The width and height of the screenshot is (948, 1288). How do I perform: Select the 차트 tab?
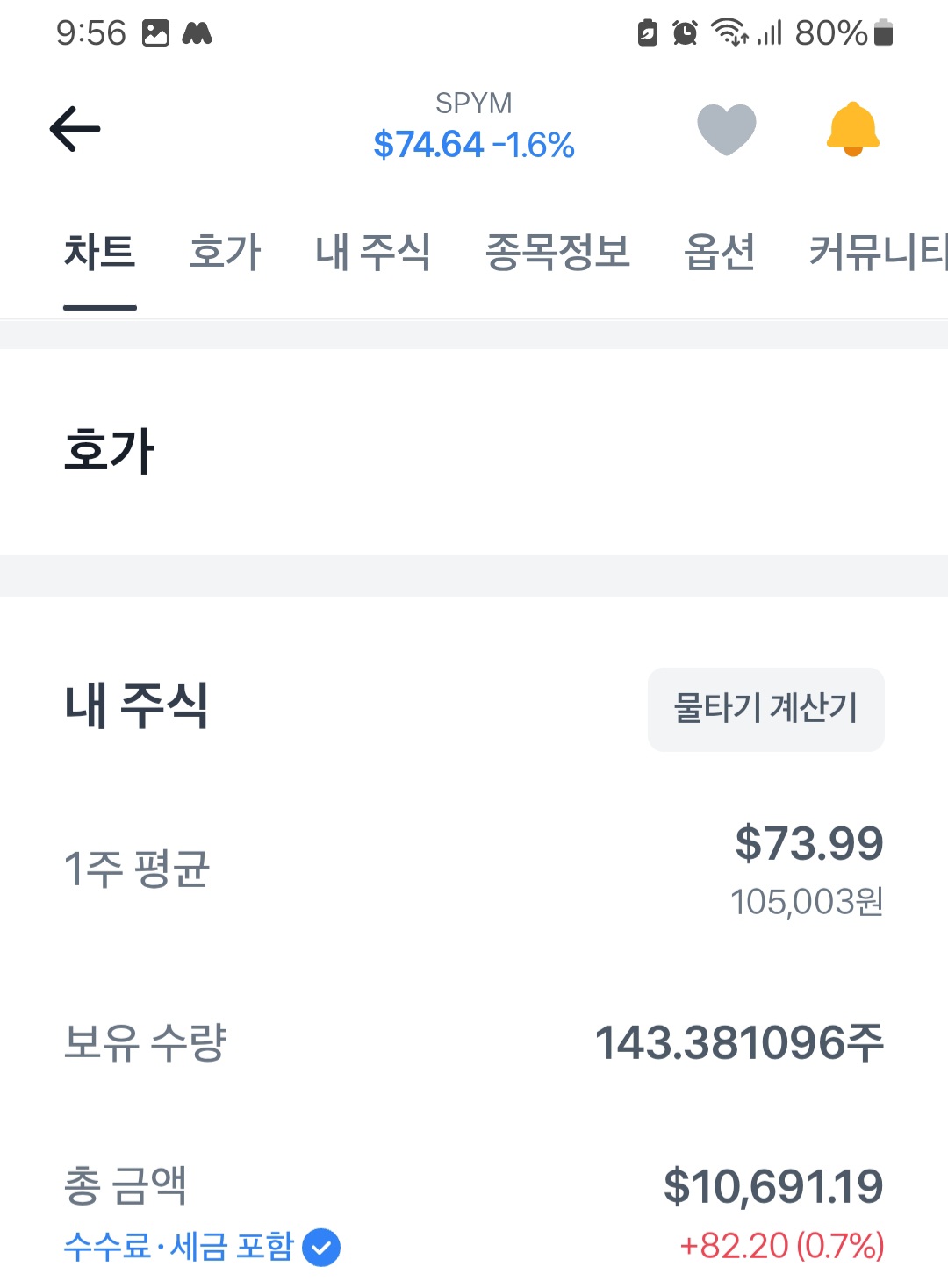tap(99, 253)
